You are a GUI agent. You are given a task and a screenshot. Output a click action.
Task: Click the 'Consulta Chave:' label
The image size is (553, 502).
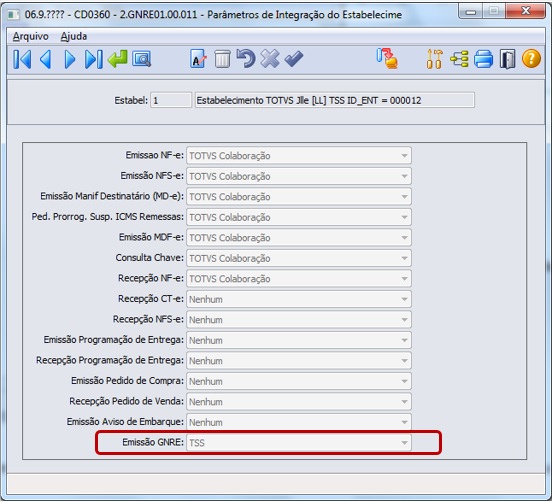(150, 258)
